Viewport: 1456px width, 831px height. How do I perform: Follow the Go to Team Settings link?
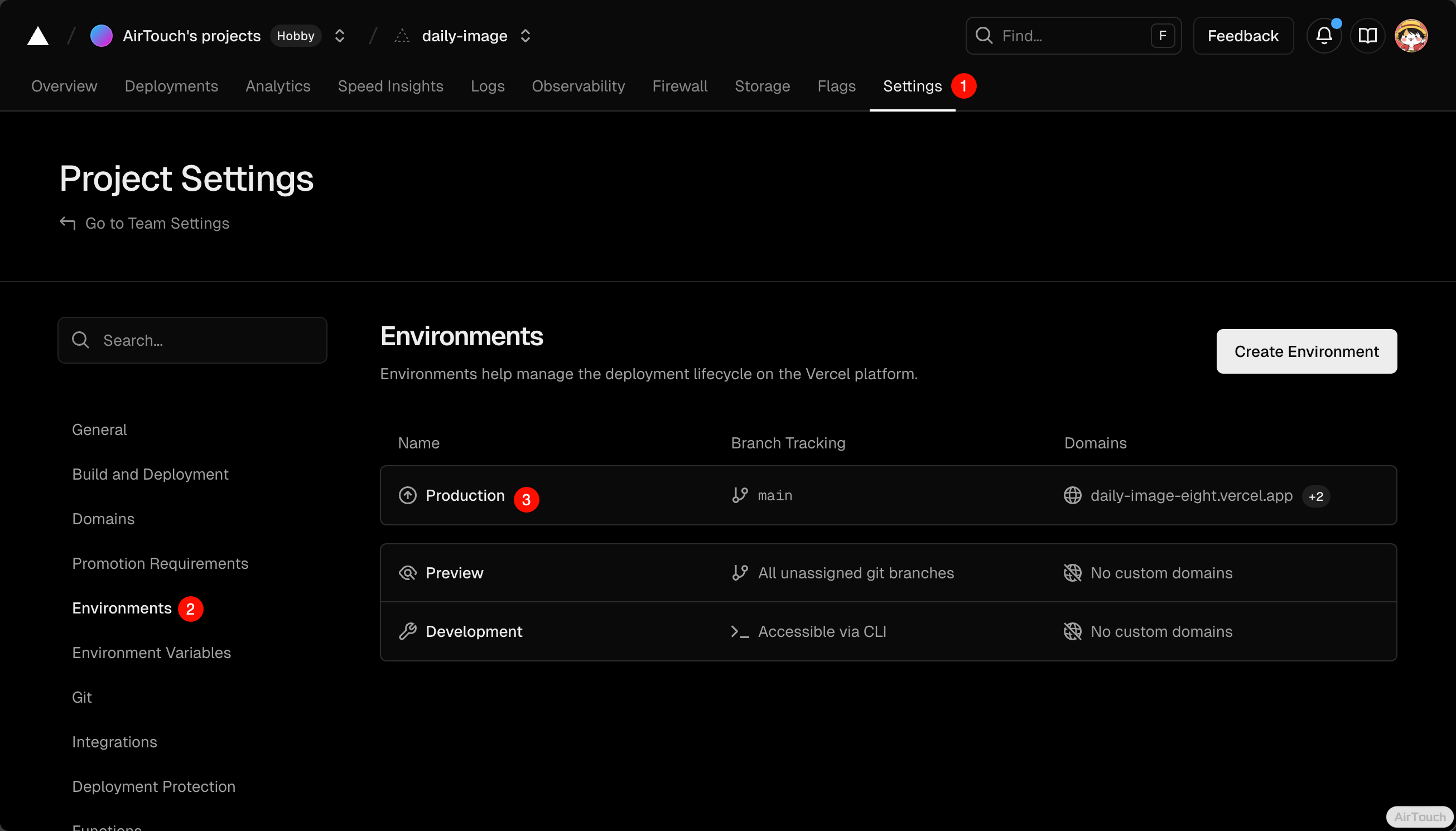tap(156, 223)
